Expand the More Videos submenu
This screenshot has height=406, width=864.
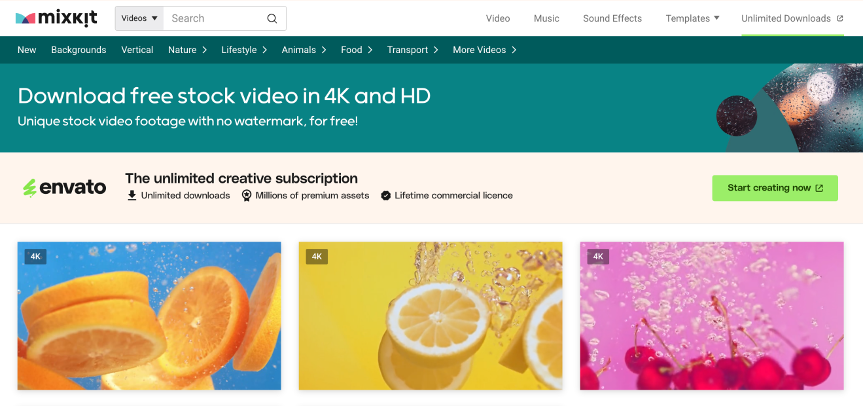[x=484, y=50]
